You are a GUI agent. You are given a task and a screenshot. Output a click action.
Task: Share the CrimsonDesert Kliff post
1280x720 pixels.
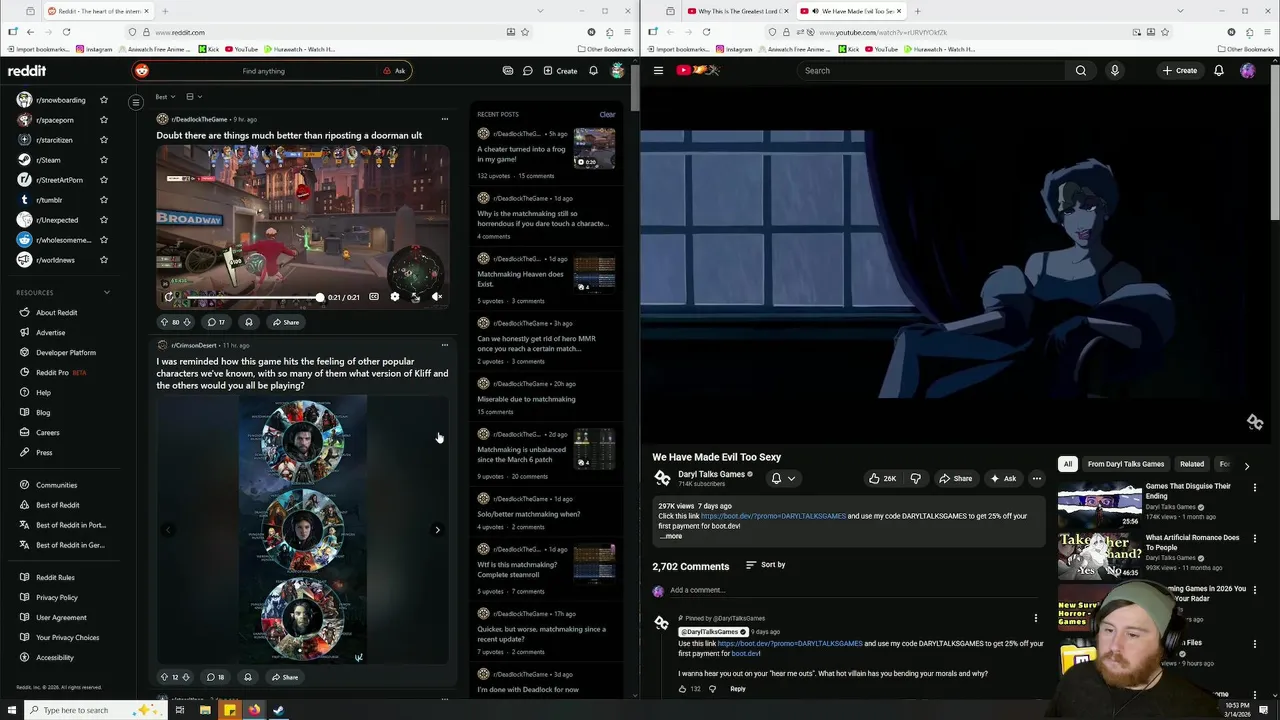click(x=285, y=677)
